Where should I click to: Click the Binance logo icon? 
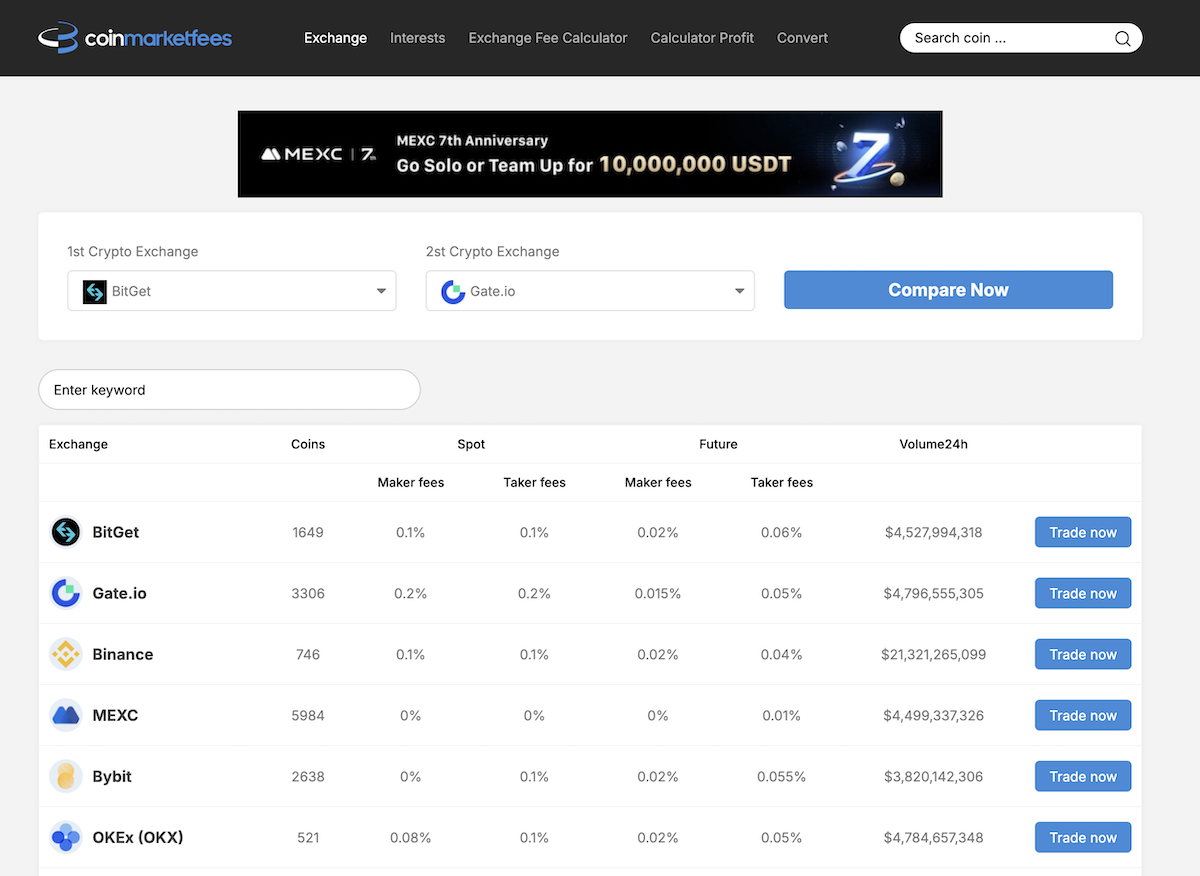click(x=66, y=654)
